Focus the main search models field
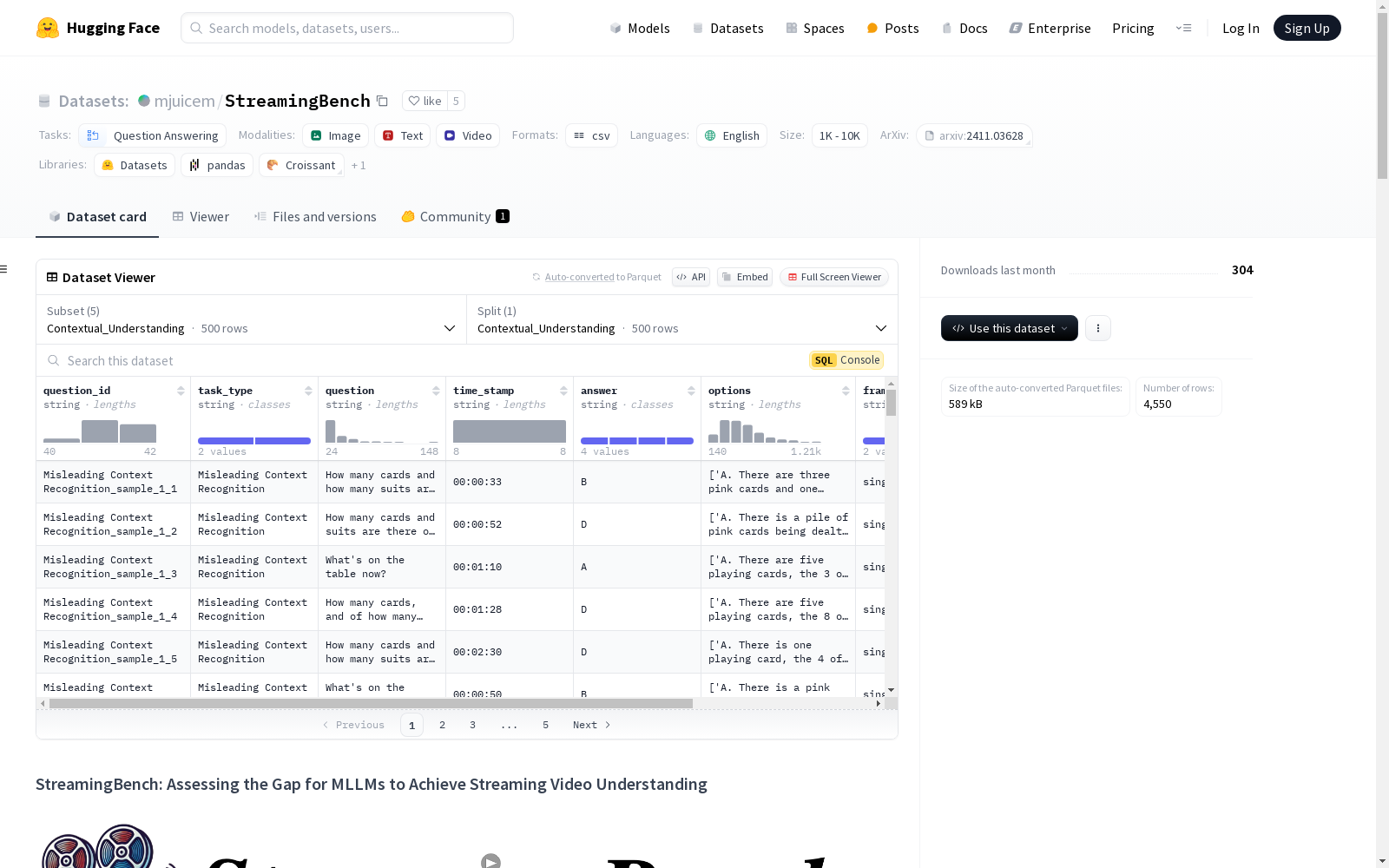Screen dimensions: 1389x868 (x=347, y=28)
